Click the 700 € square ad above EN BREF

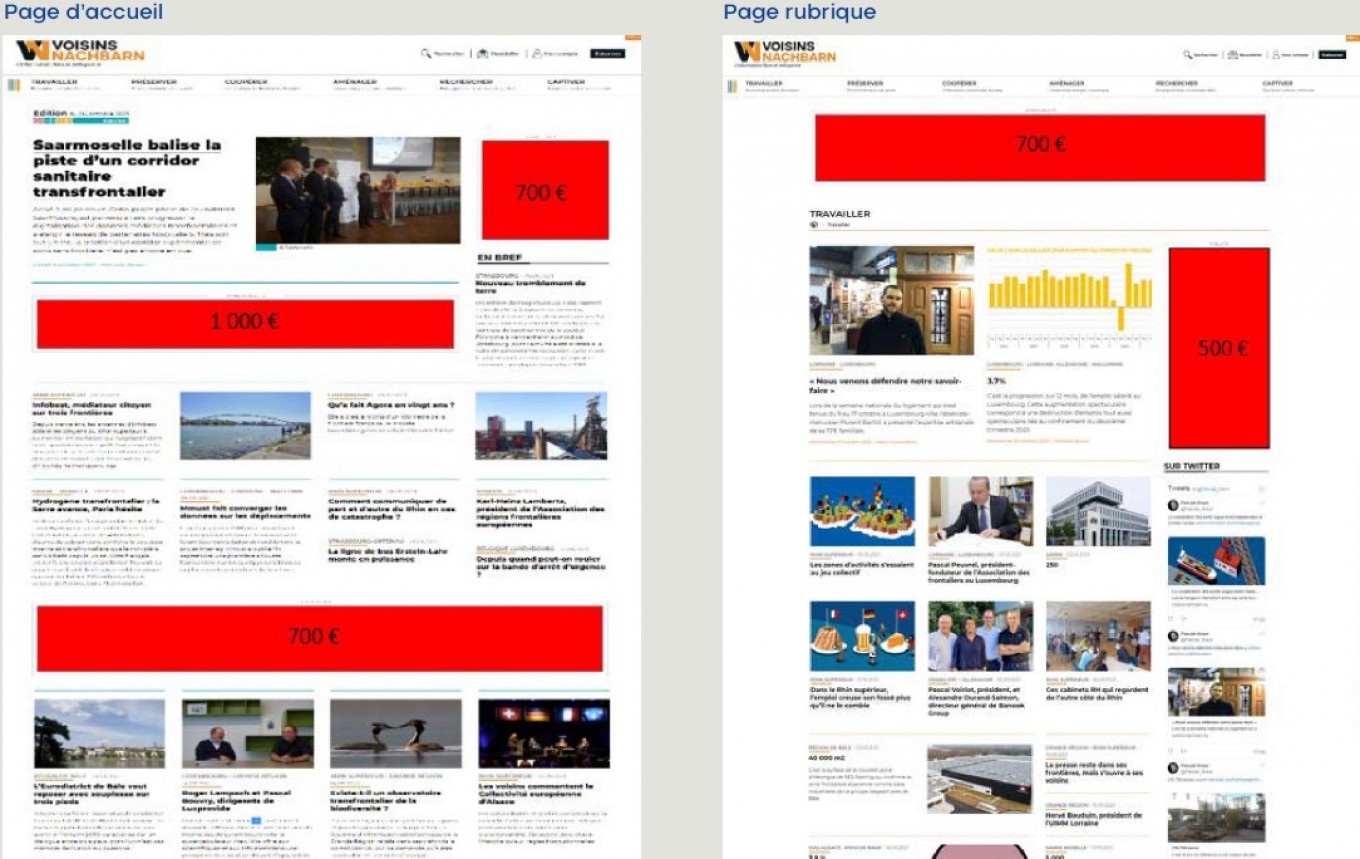(545, 190)
